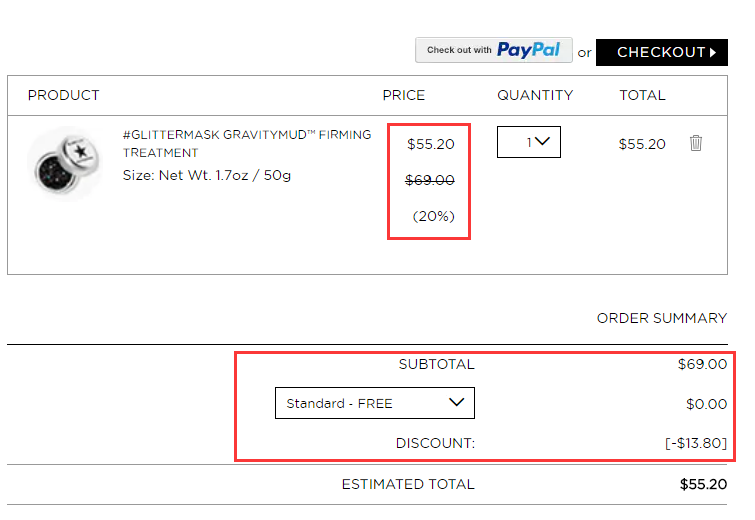This screenshot has width=755, height=520.
Task: Click the chevron arrow in the shipping dropdown
Action: click(456, 402)
